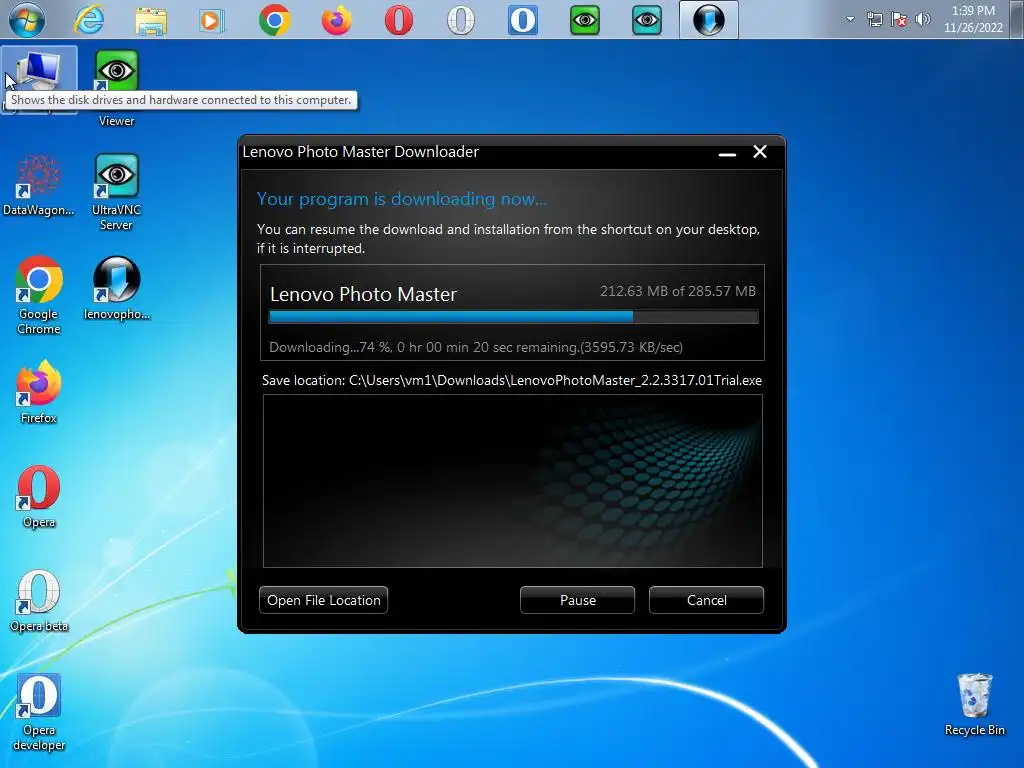Click the 212.63 MB of 285.57 MB text
This screenshot has width=1024, height=768.
click(677, 291)
